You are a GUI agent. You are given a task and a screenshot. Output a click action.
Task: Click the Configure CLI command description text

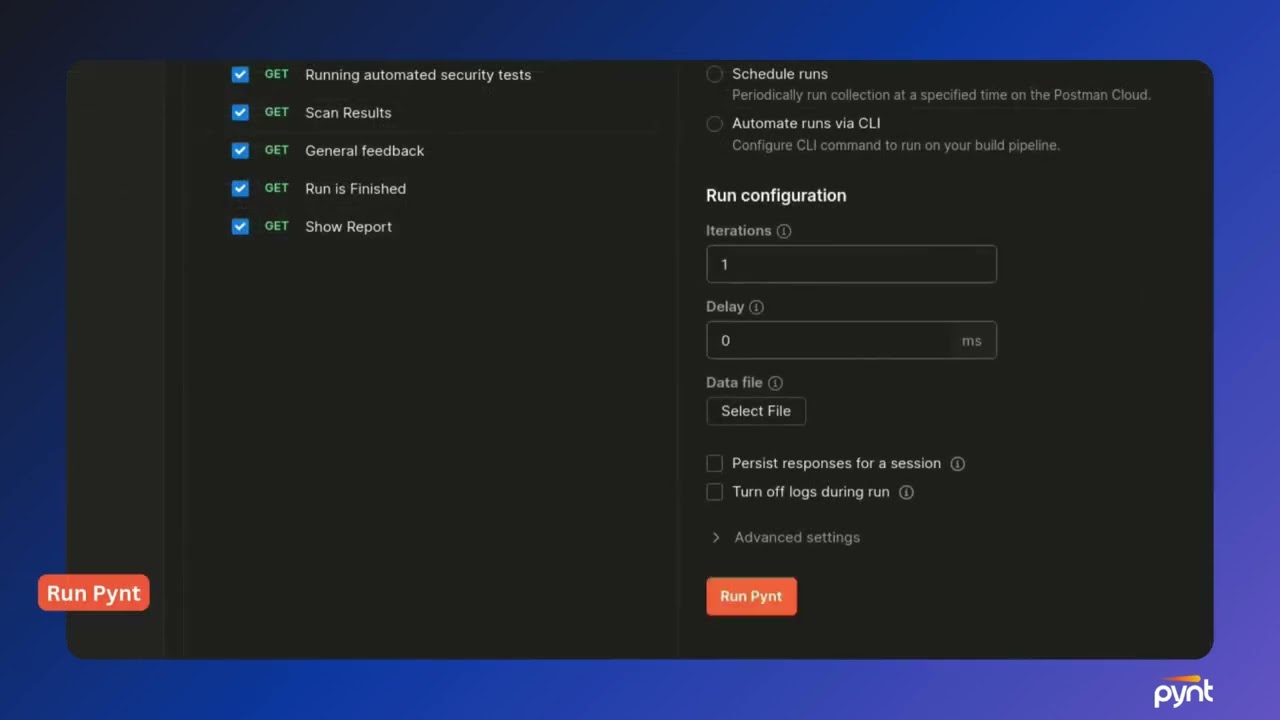point(896,145)
